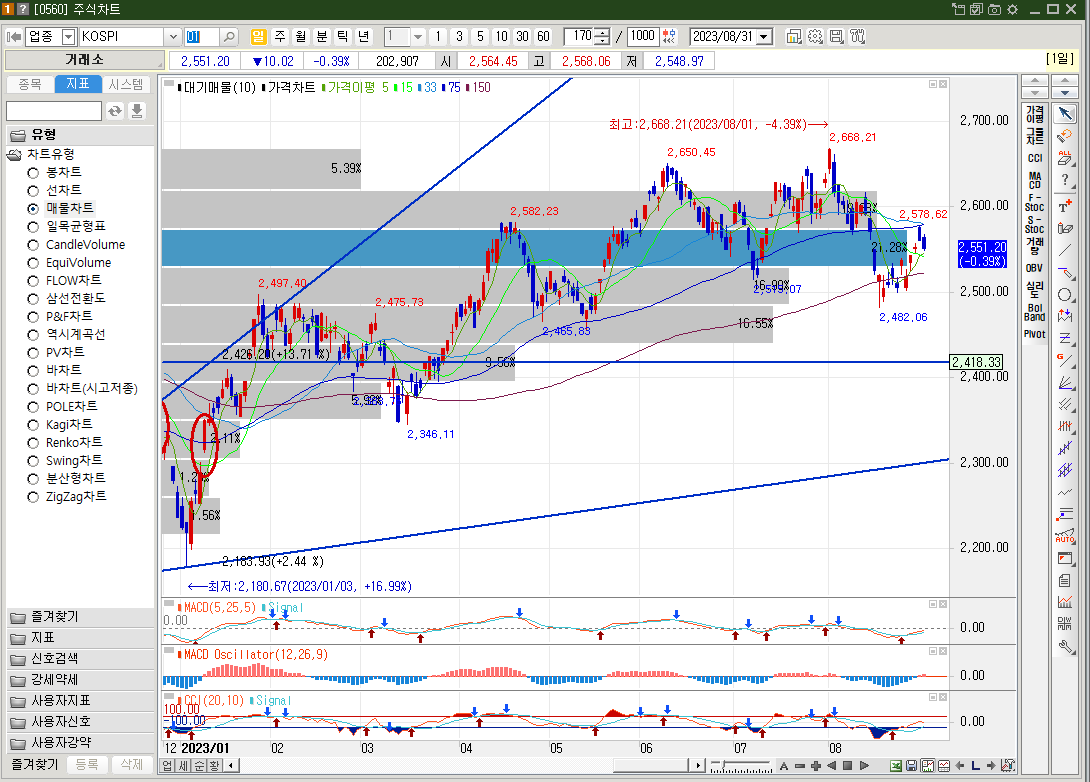The image size is (1090, 782).
Task: Click the question mark help tool
Action: [1065, 181]
